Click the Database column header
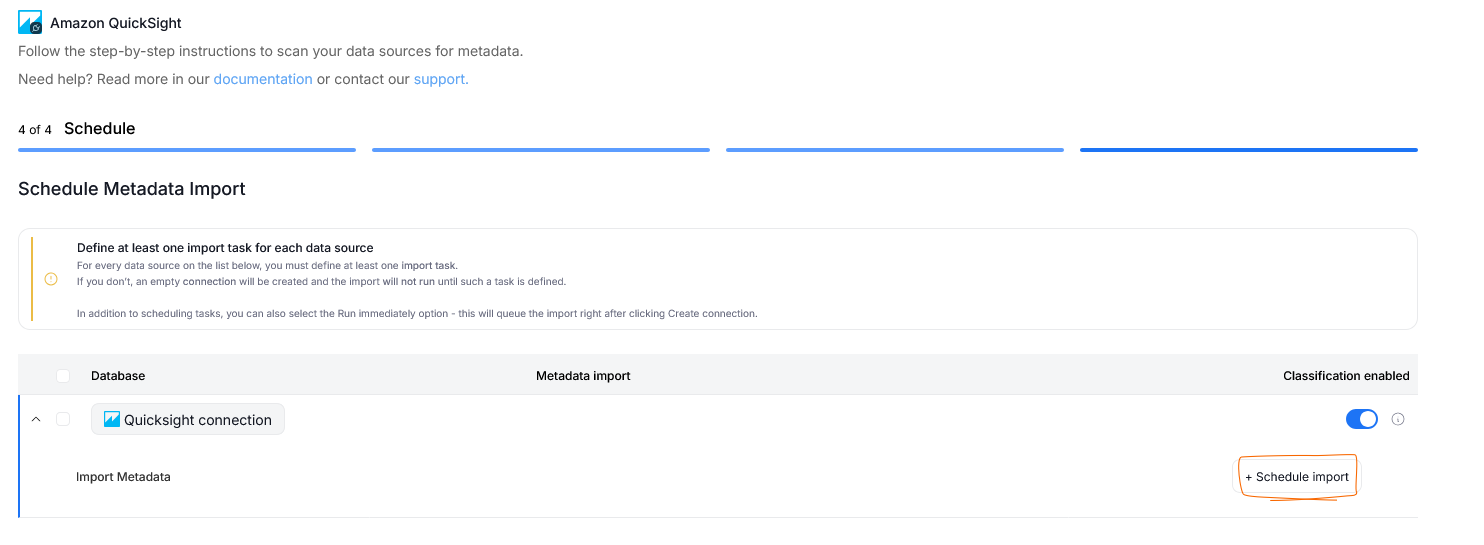This screenshot has height=545, width=1484. [x=118, y=376]
